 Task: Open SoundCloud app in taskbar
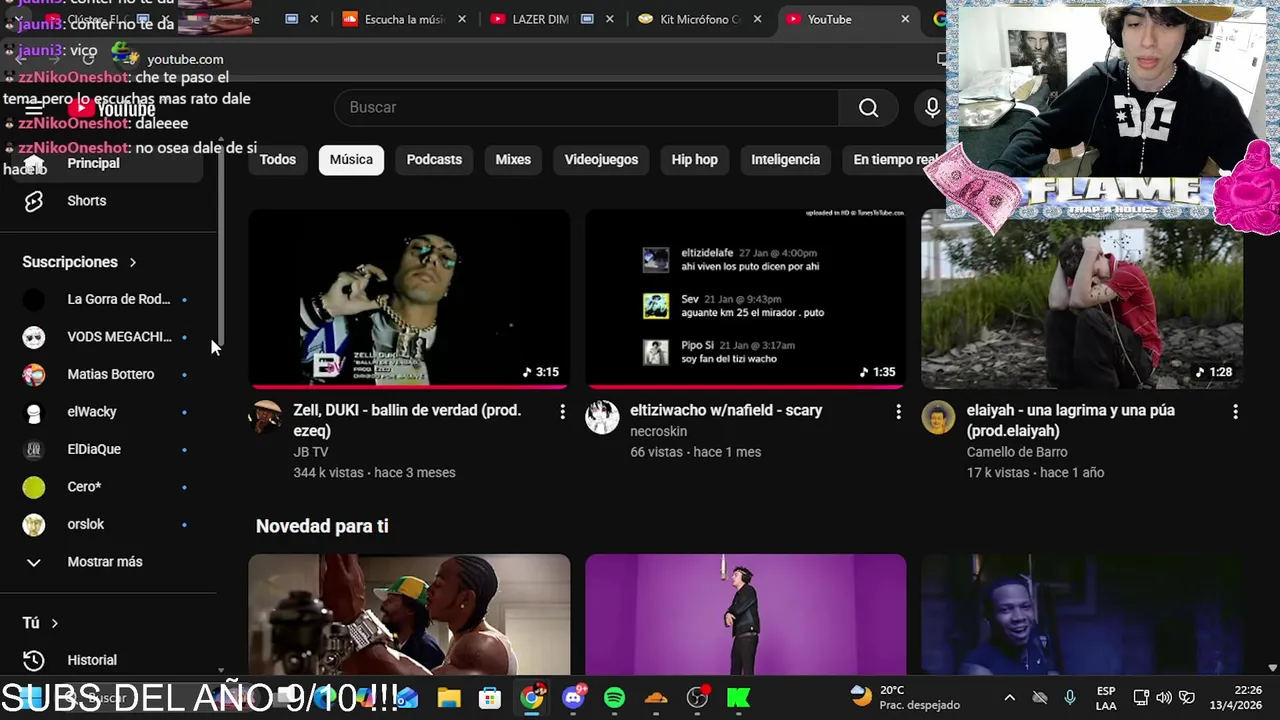coord(656,697)
